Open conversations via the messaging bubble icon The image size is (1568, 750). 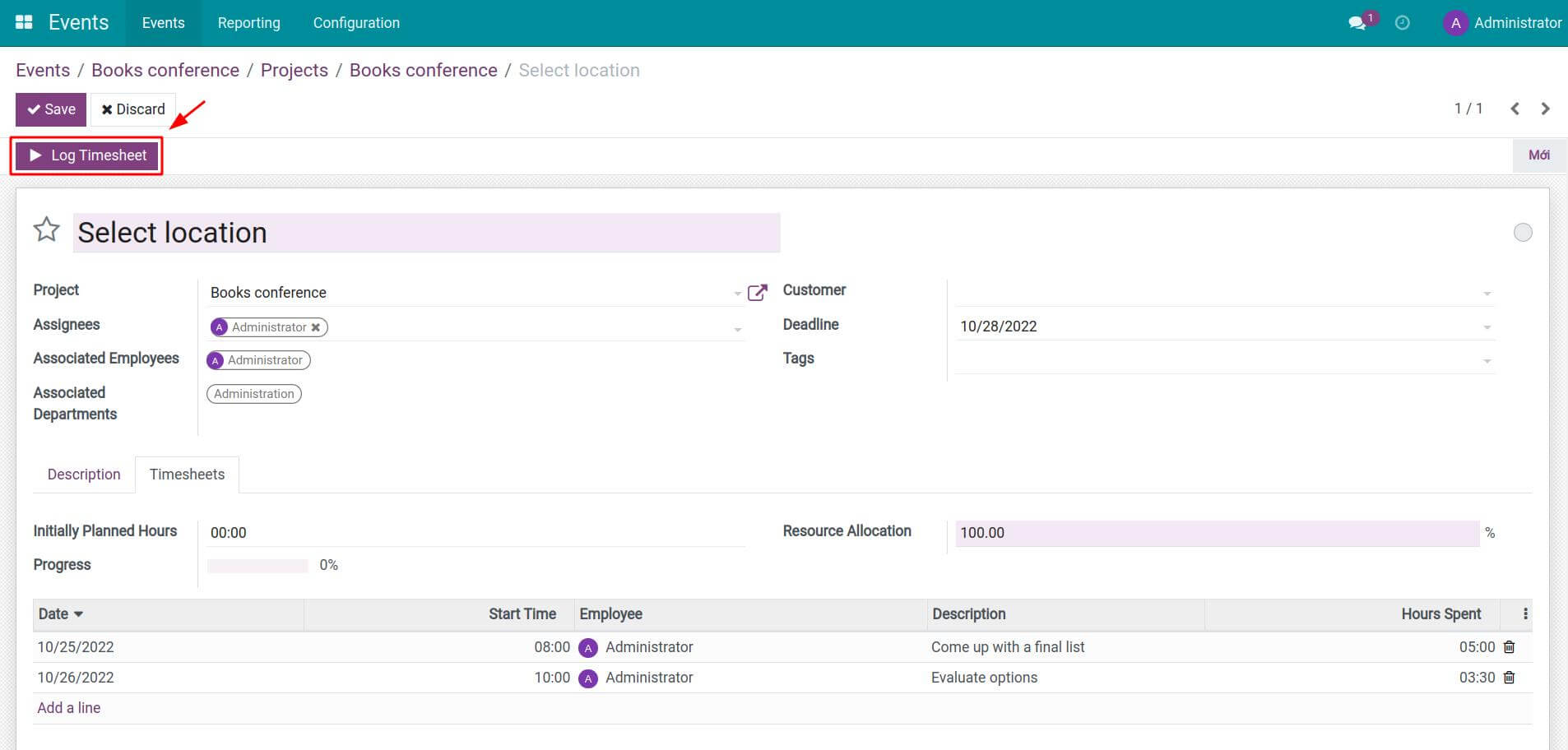coord(1357,22)
